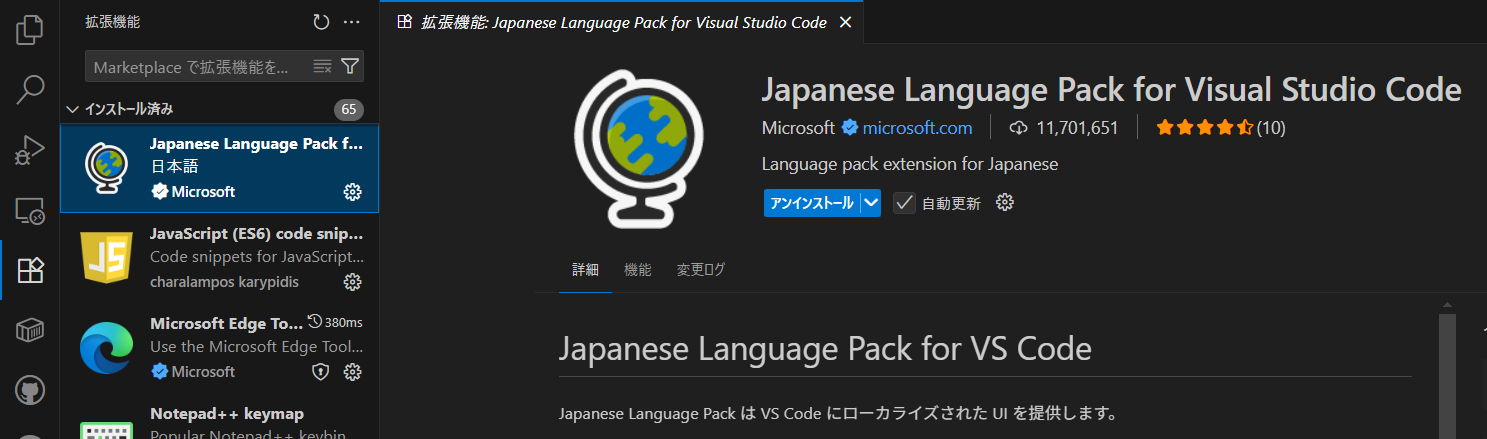Open the Search view in activity bar
Image resolution: width=1487 pixels, height=439 pixels.
click(x=30, y=90)
